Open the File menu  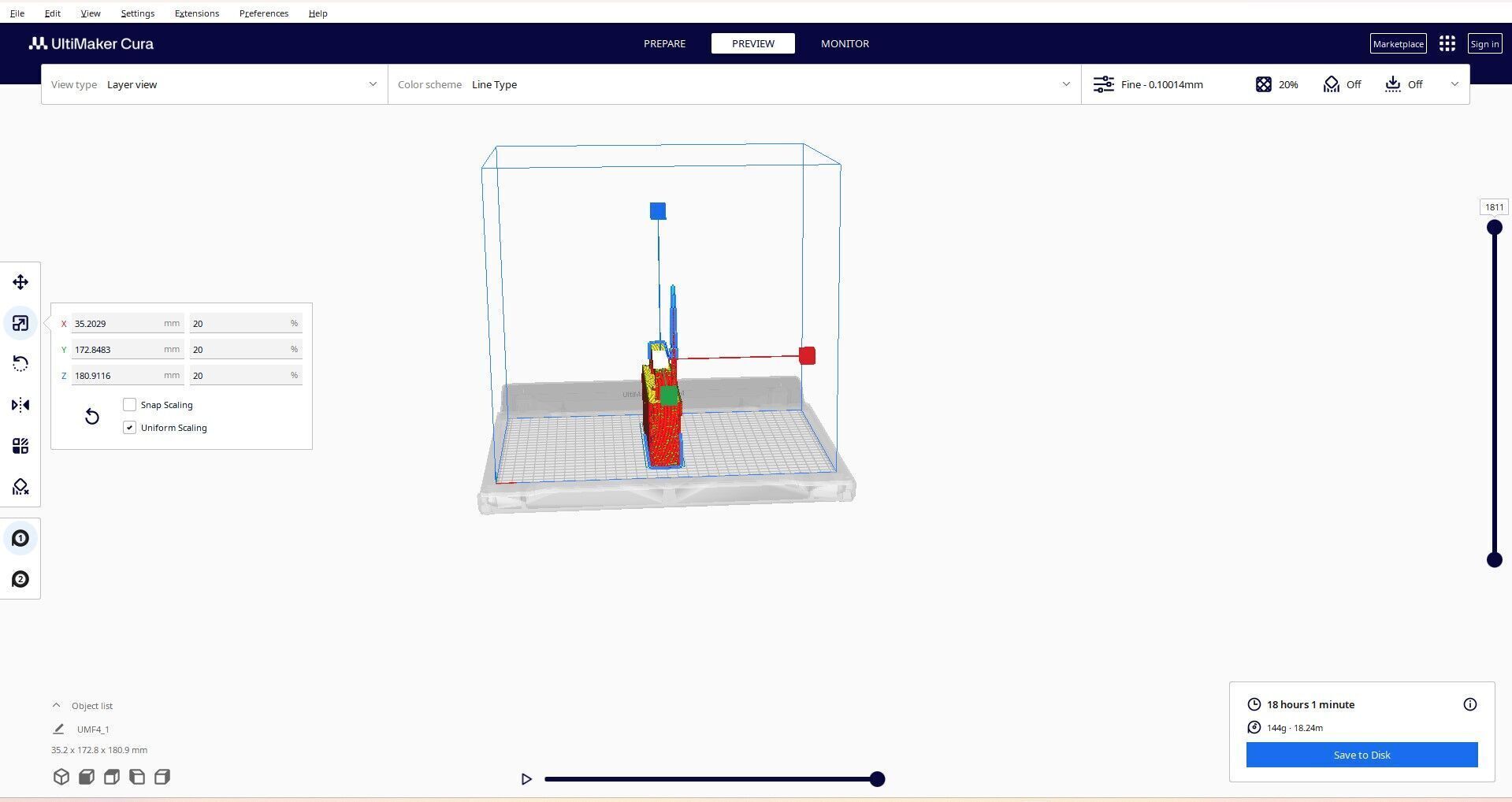pyautogui.click(x=17, y=13)
